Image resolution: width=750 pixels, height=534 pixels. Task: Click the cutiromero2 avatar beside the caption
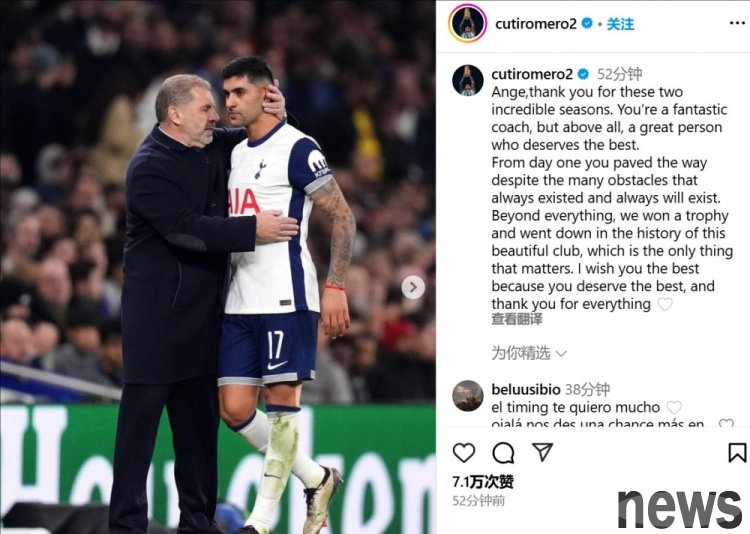468,80
